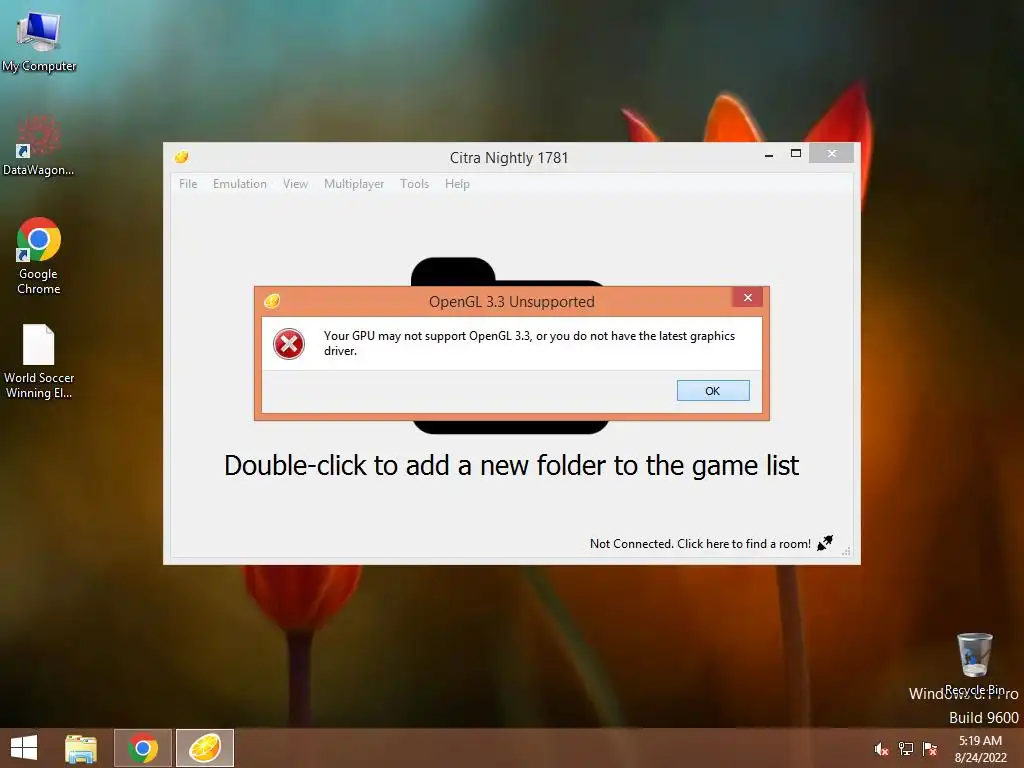Open File Explorer from the taskbar
The width and height of the screenshot is (1024, 768).
81,748
